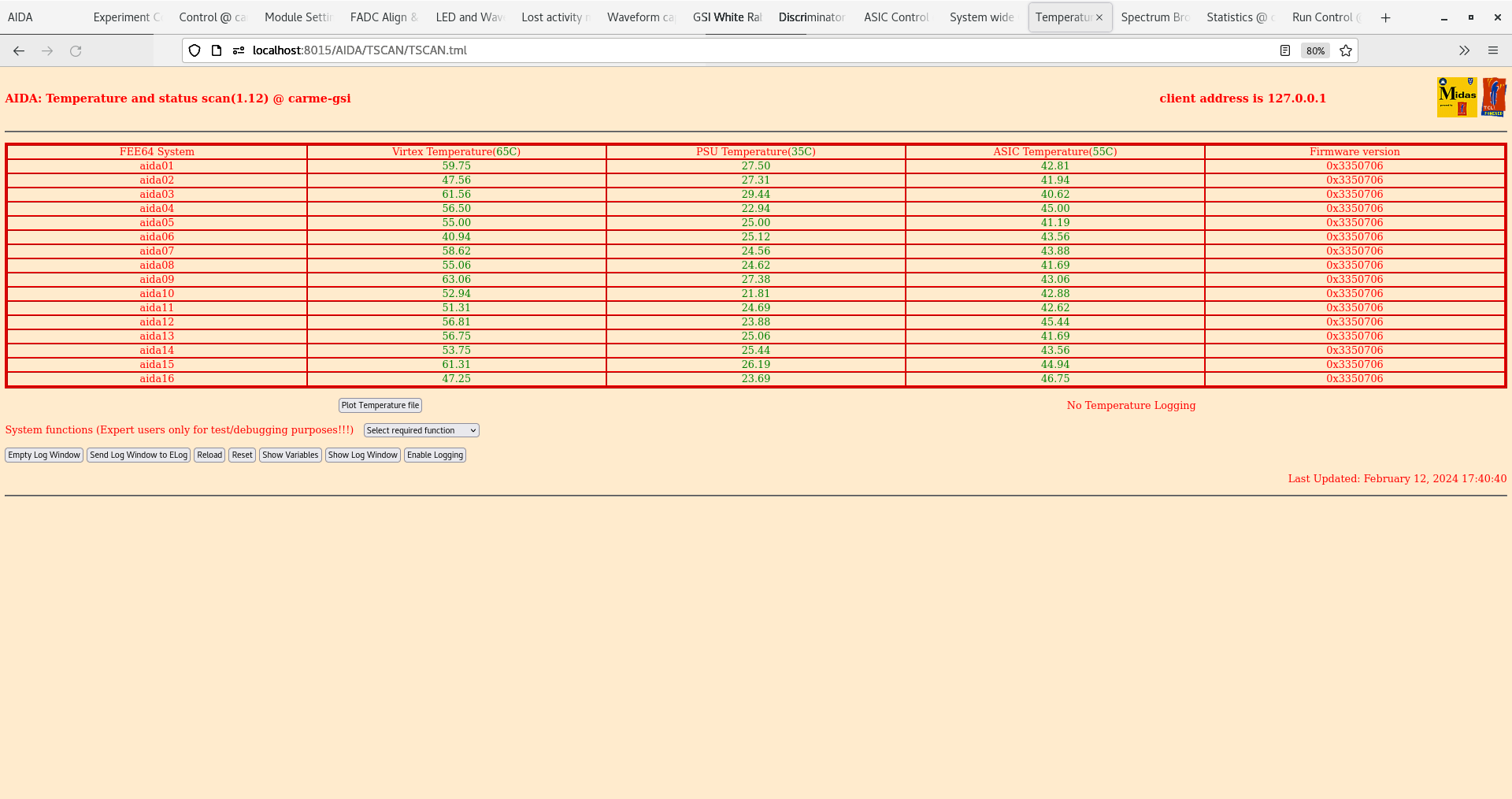
Task: Bookmark this page with star icon
Action: click(1346, 50)
